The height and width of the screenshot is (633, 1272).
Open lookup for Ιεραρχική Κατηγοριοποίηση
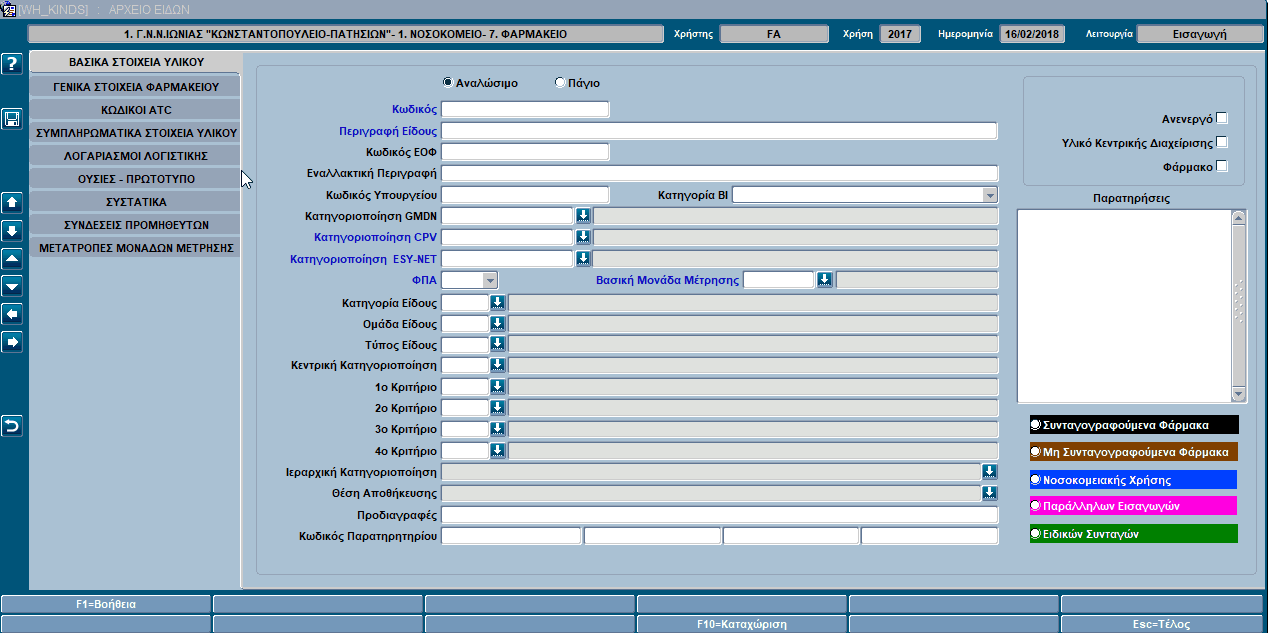click(x=990, y=472)
